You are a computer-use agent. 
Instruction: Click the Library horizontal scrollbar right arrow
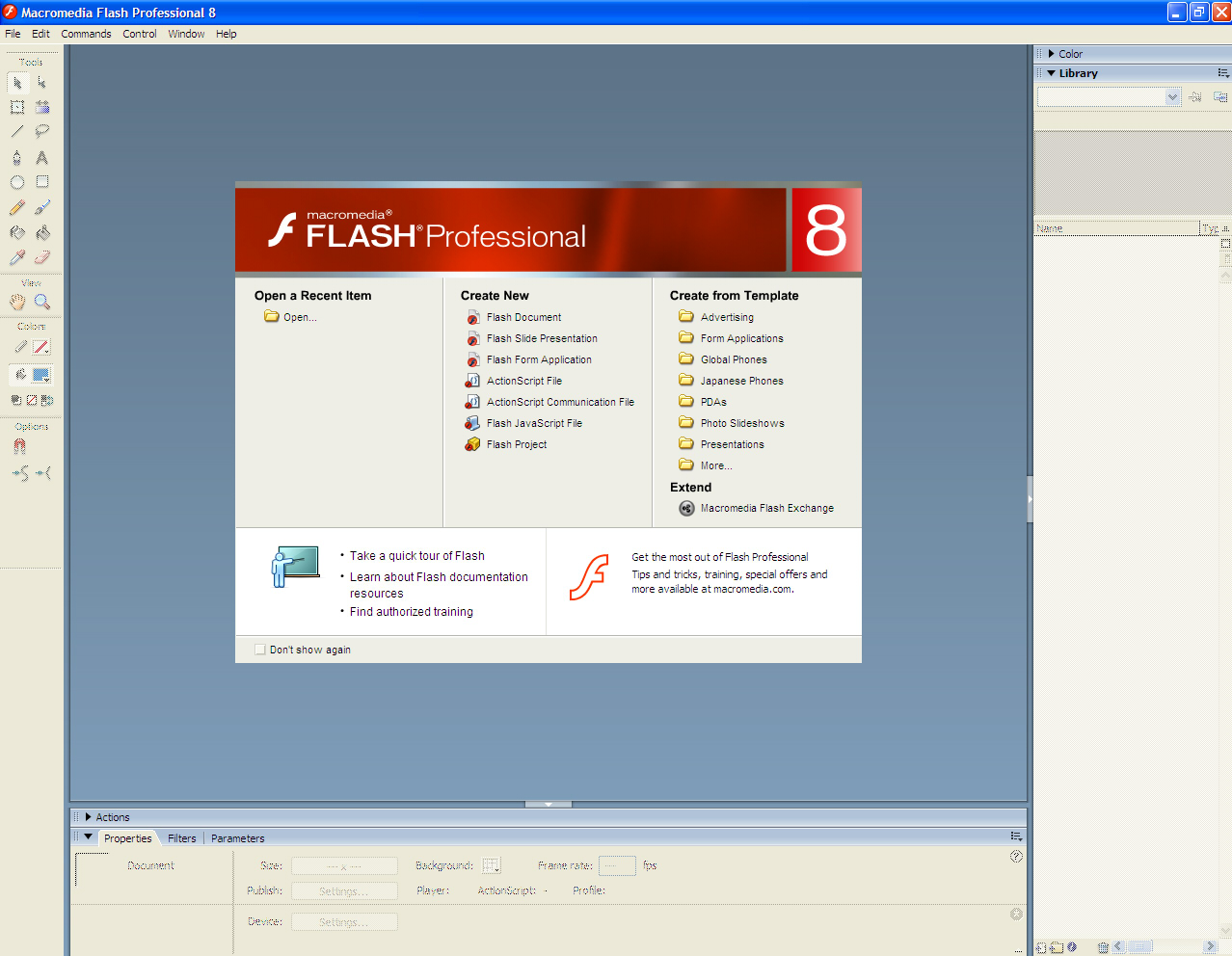point(1210,947)
